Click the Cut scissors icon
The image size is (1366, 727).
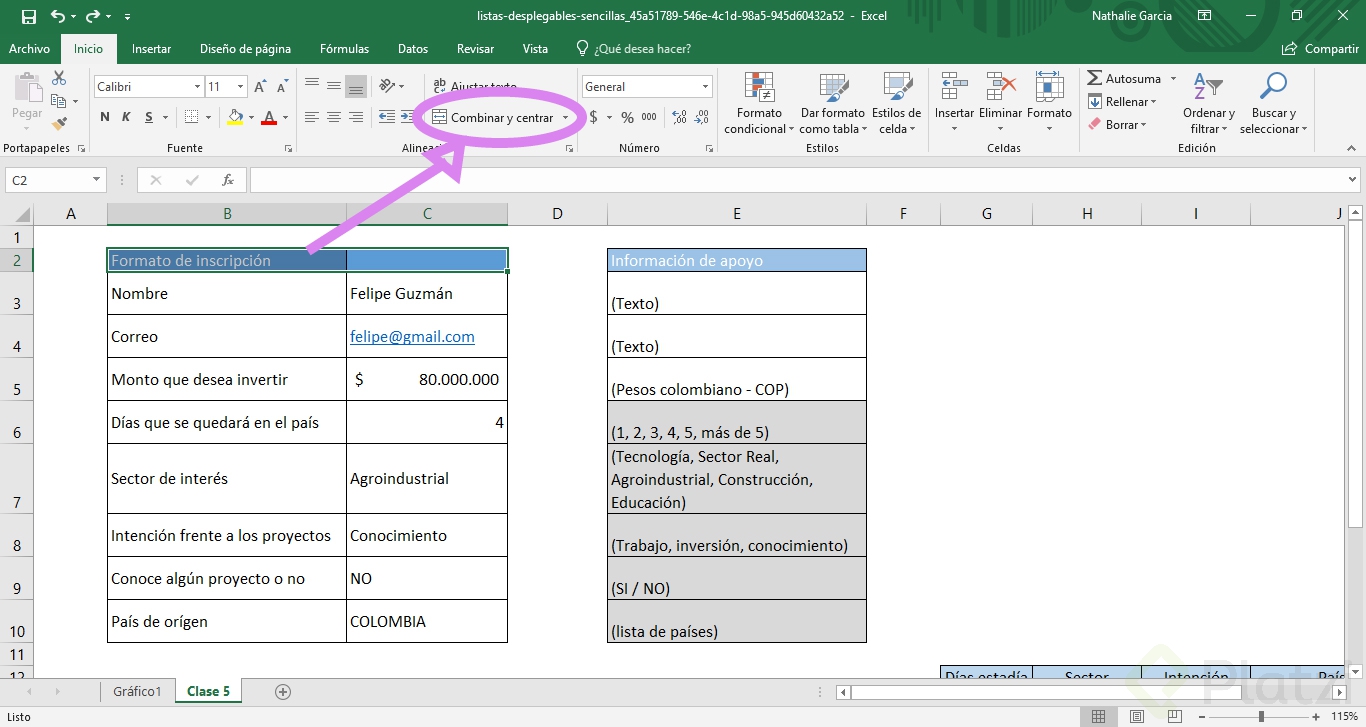pos(59,78)
